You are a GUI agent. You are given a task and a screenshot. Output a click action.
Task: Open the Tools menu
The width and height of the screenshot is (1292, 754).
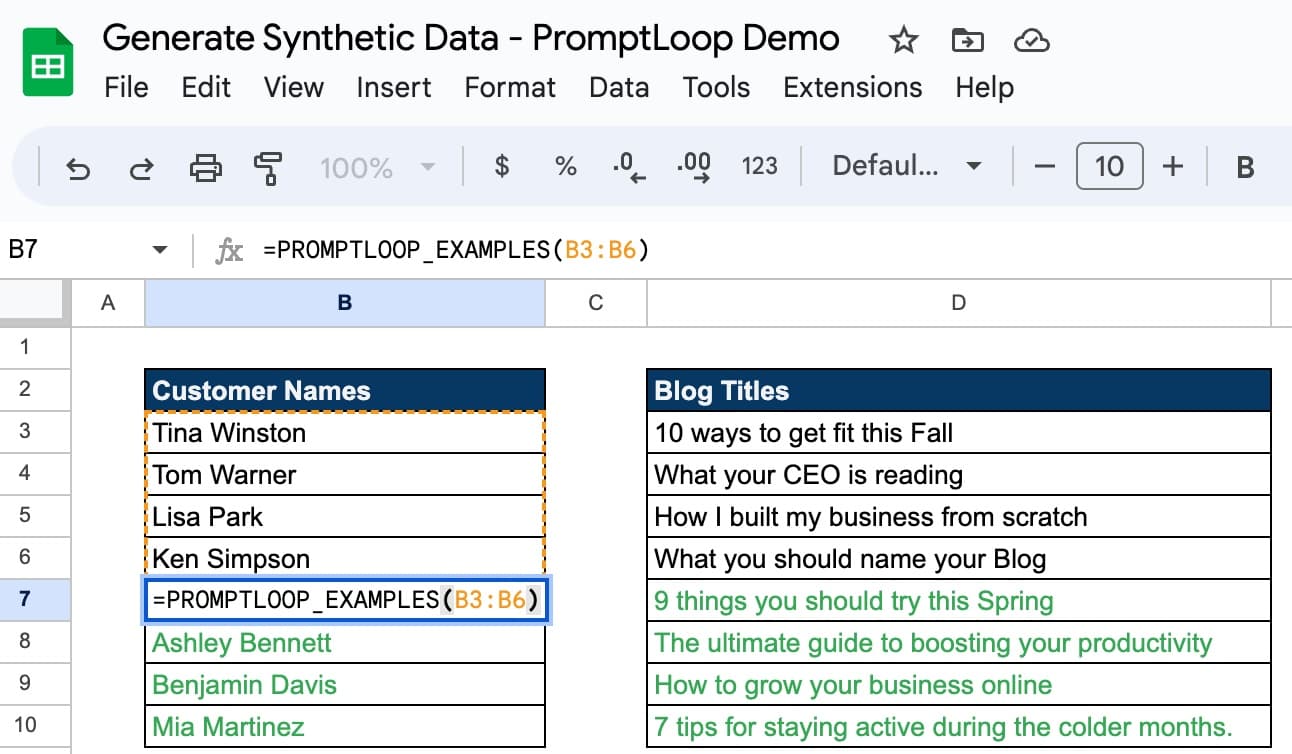point(716,87)
